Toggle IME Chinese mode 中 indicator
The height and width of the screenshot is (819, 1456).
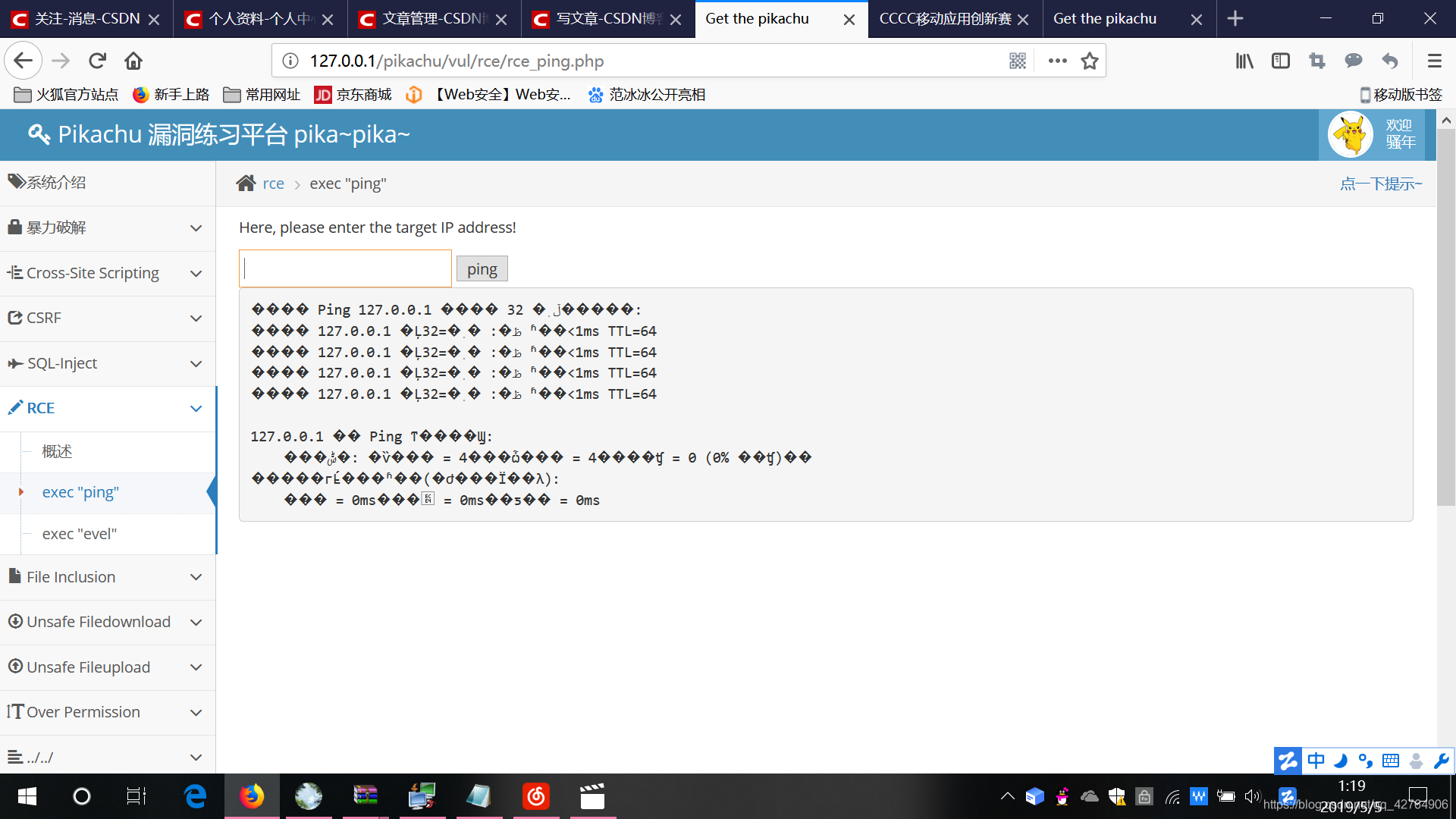pyautogui.click(x=1316, y=760)
